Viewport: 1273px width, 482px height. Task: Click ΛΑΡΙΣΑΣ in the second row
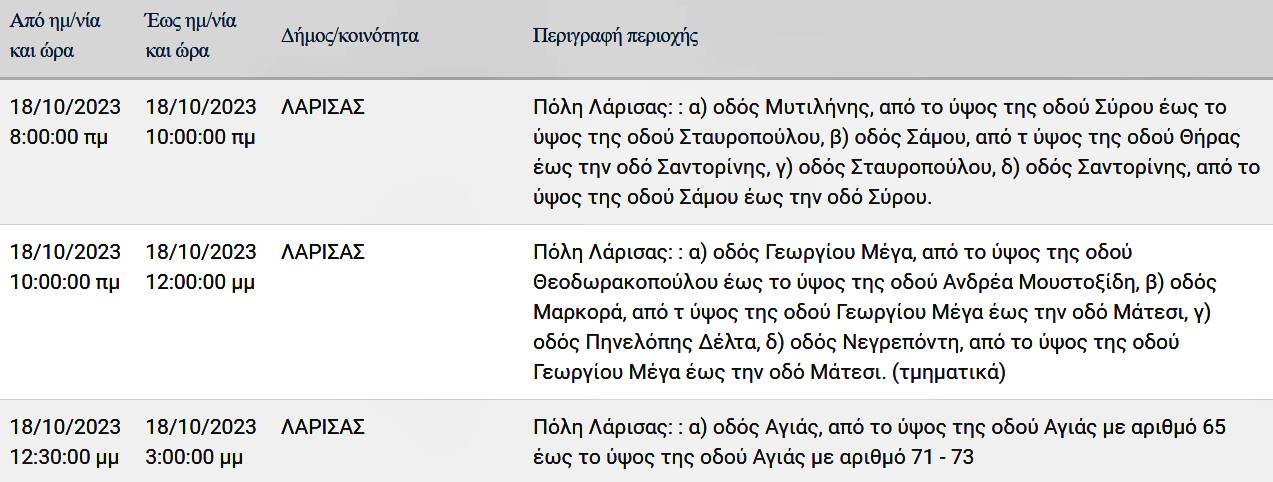pyautogui.click(x=324, y=251)
